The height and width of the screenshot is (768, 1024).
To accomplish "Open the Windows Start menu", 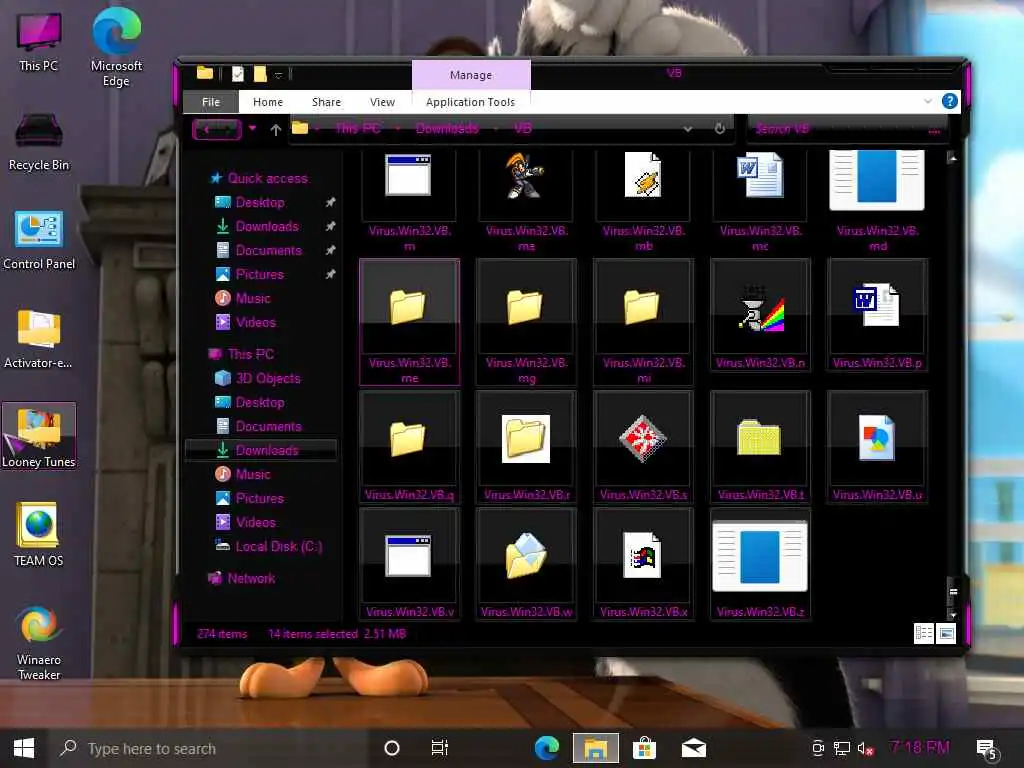I will point(24,748).
